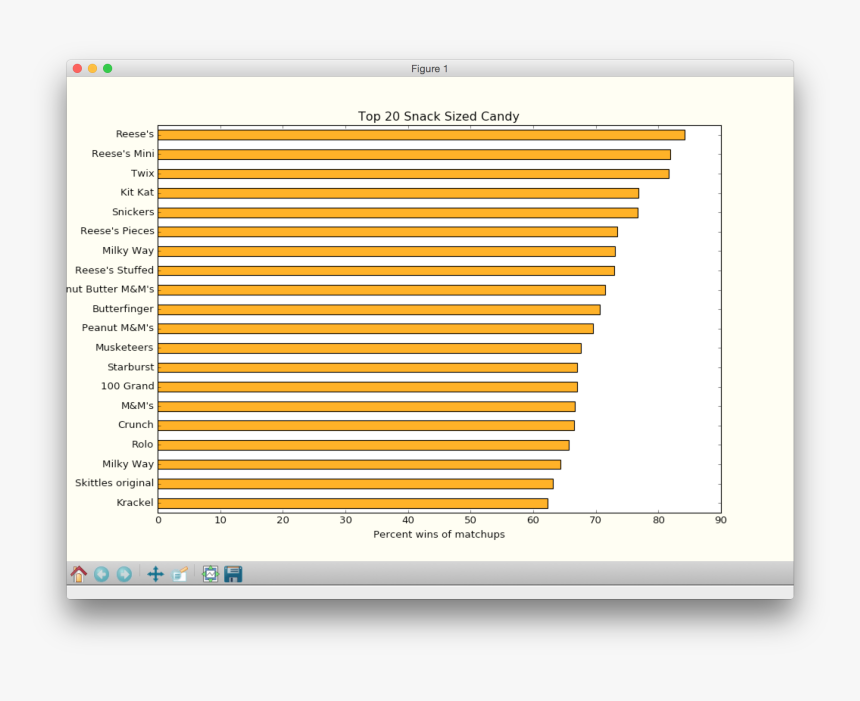The image size is (860, 701).
Task: Minimize the window with the yellow button
Action: 92,68
